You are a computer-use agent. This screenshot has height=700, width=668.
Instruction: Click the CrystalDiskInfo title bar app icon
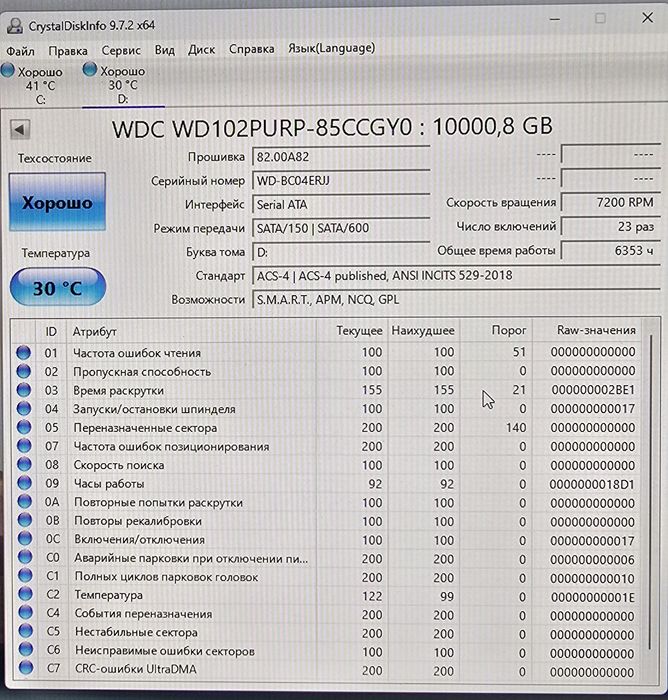coord(14,26)
